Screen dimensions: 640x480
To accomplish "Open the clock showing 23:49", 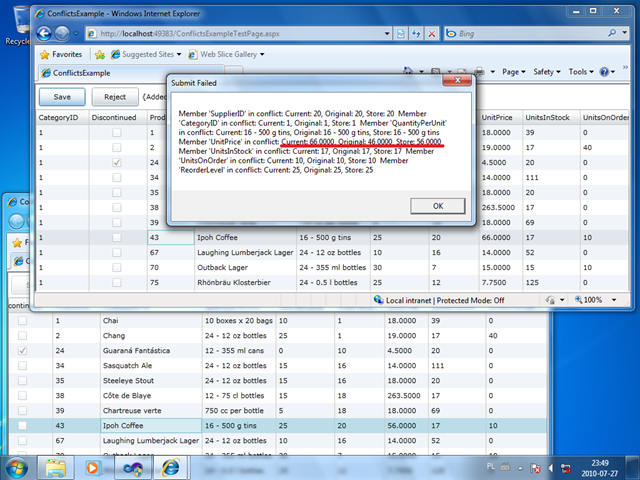I will tap(600, 468).
